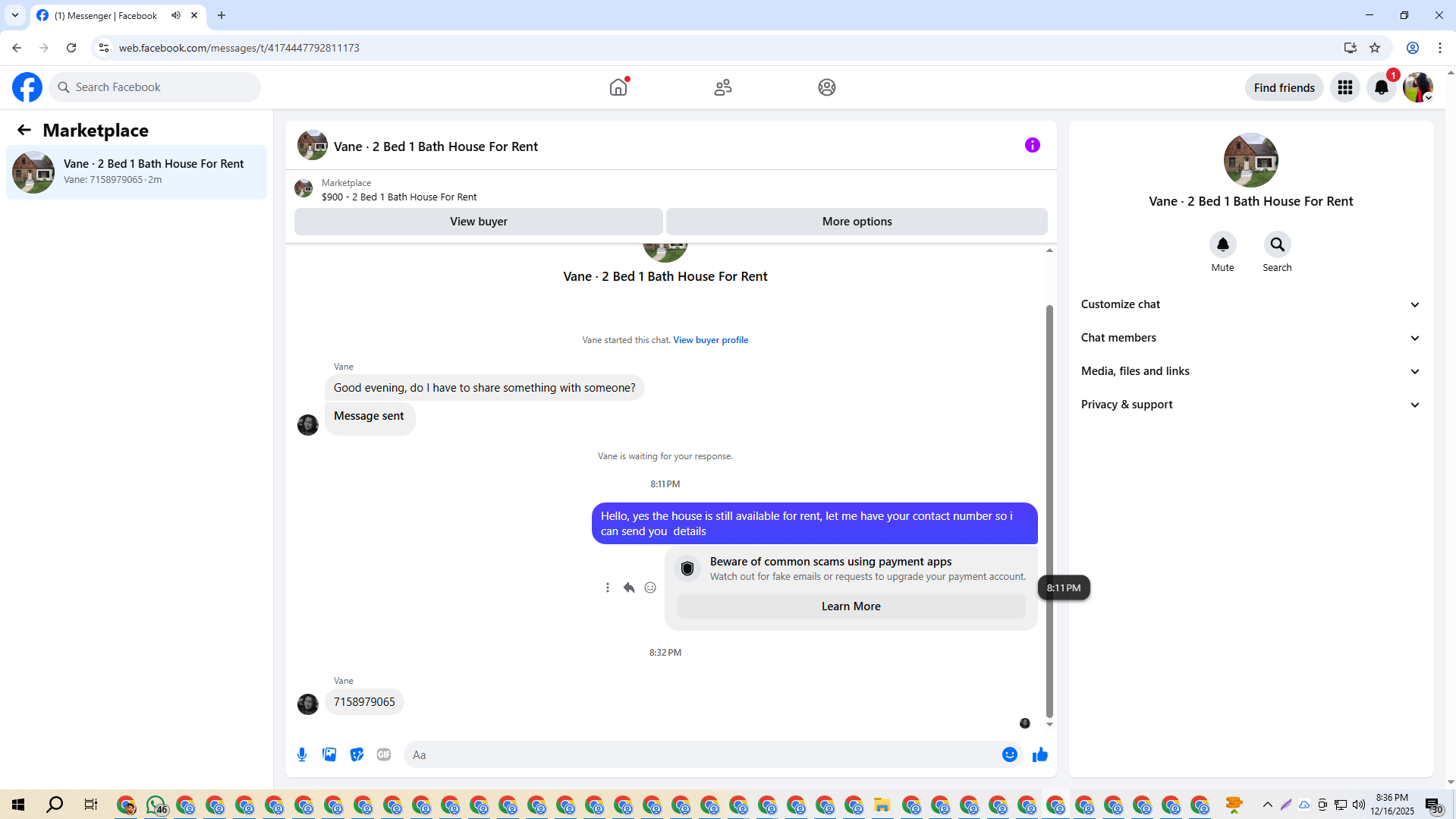Close the Messenger browser tab
This screenshot has height=819, width=1456.
click(194, 15)
